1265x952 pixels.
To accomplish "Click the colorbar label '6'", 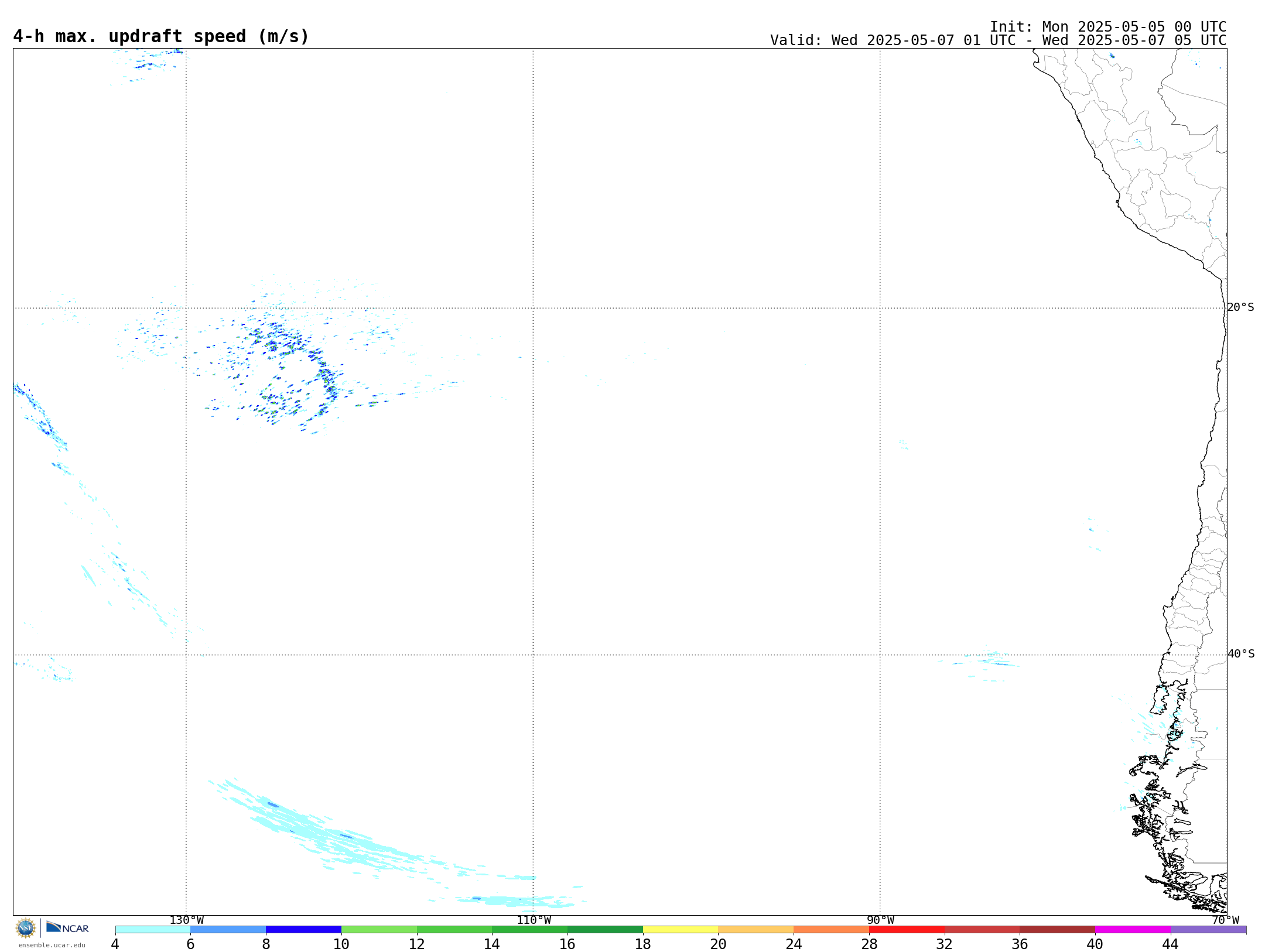I will (190, 944).
